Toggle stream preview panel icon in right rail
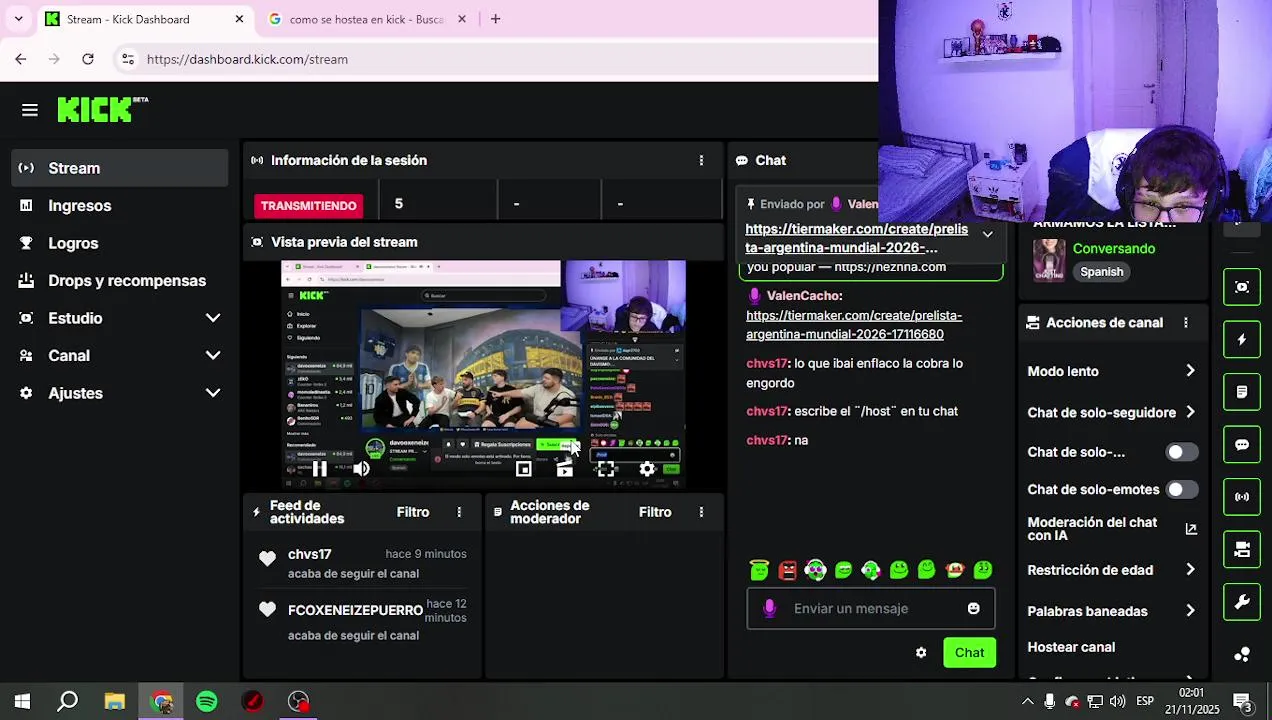This screenshot has width=1272, height=720. [1242, 287]
